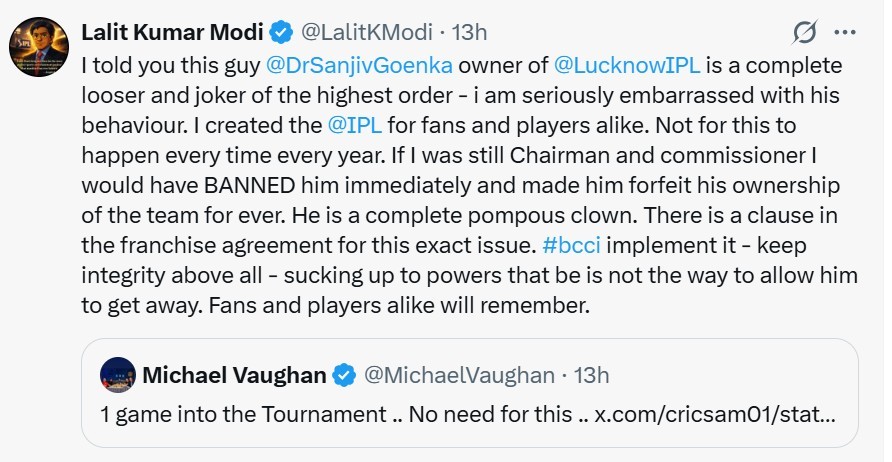Click Michael Vaughan's avatar in quoted tweet

click(x=118, y=375)
